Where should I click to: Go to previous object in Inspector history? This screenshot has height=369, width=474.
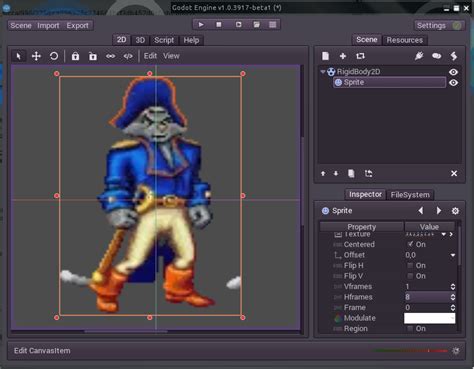click(421, 211)
